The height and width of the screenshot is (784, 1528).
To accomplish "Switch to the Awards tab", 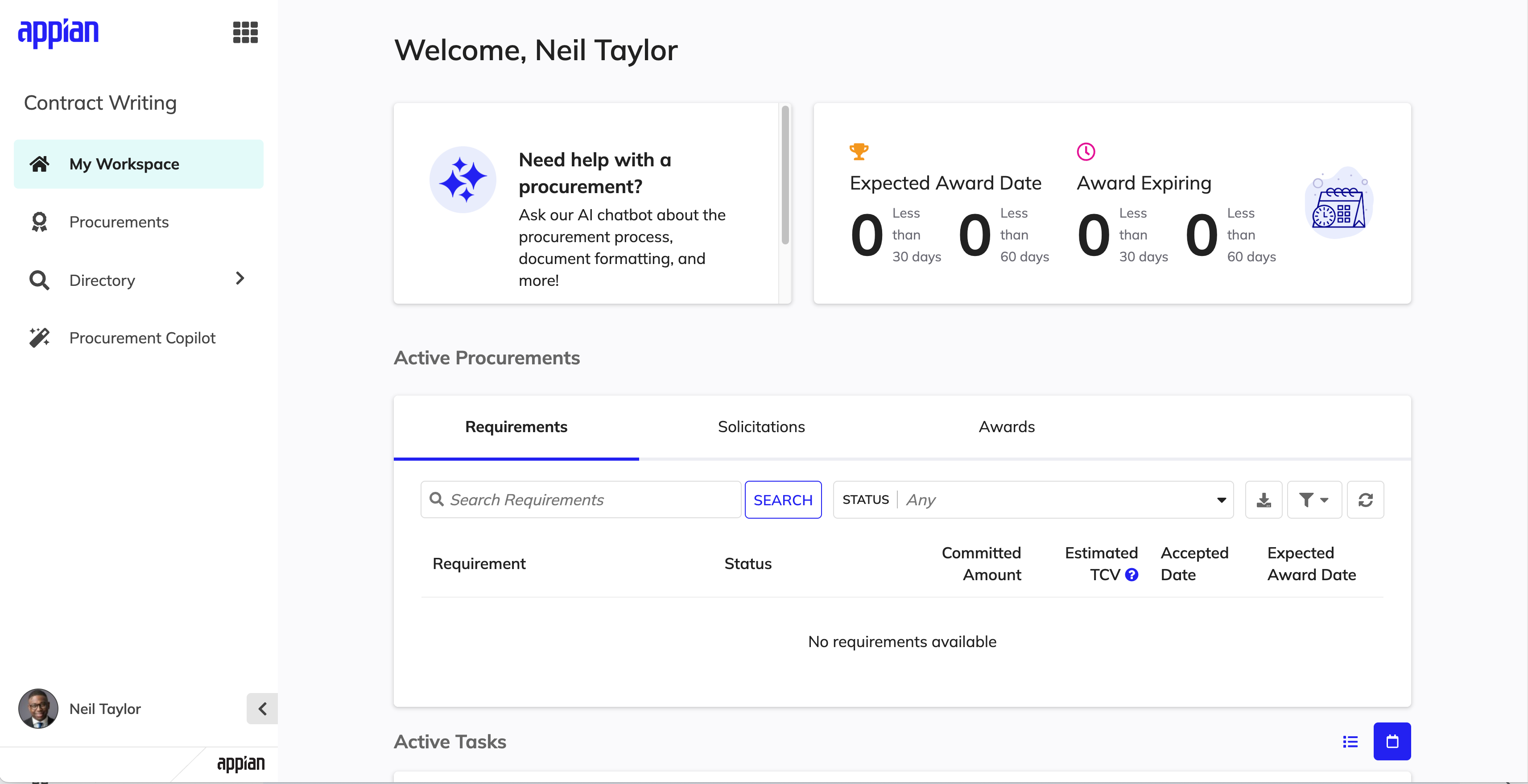I will pos(1007,427).
